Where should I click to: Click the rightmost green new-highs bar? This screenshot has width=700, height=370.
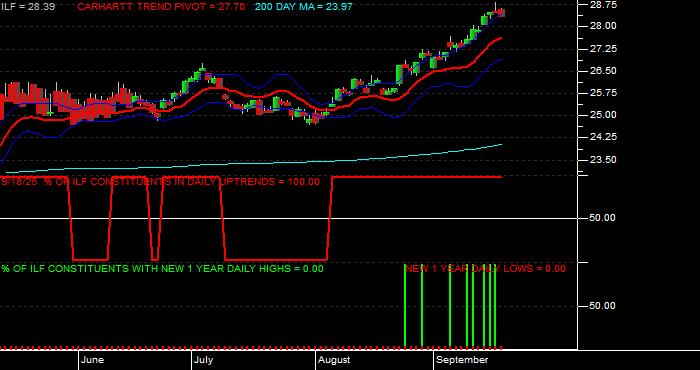[495, 306]
